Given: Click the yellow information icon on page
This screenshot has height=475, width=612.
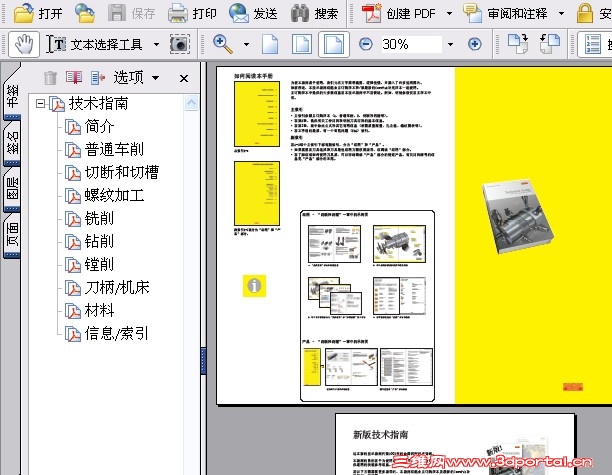Looking at the screenshot, I should tap(254, 286).
